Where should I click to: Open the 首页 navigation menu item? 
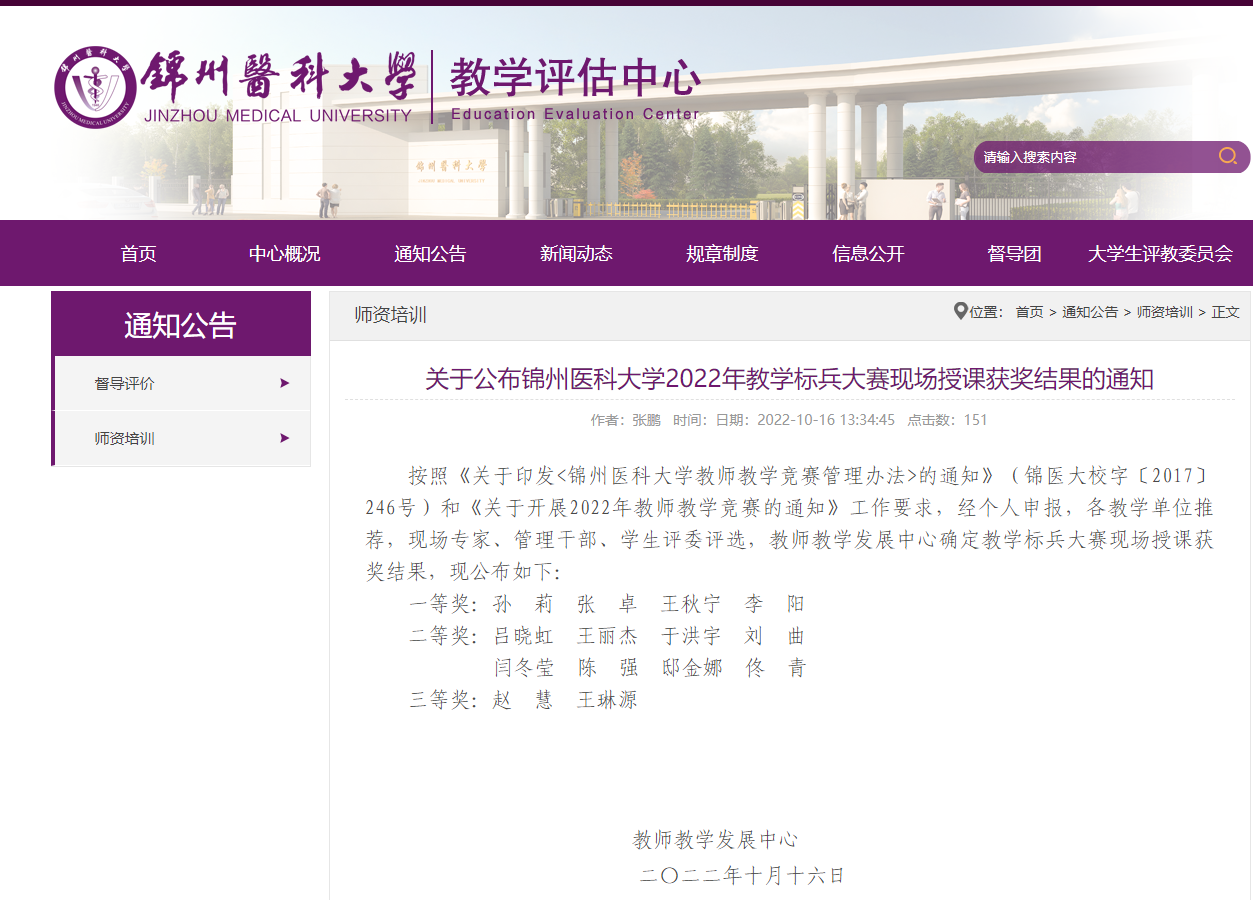click(138, 254)
